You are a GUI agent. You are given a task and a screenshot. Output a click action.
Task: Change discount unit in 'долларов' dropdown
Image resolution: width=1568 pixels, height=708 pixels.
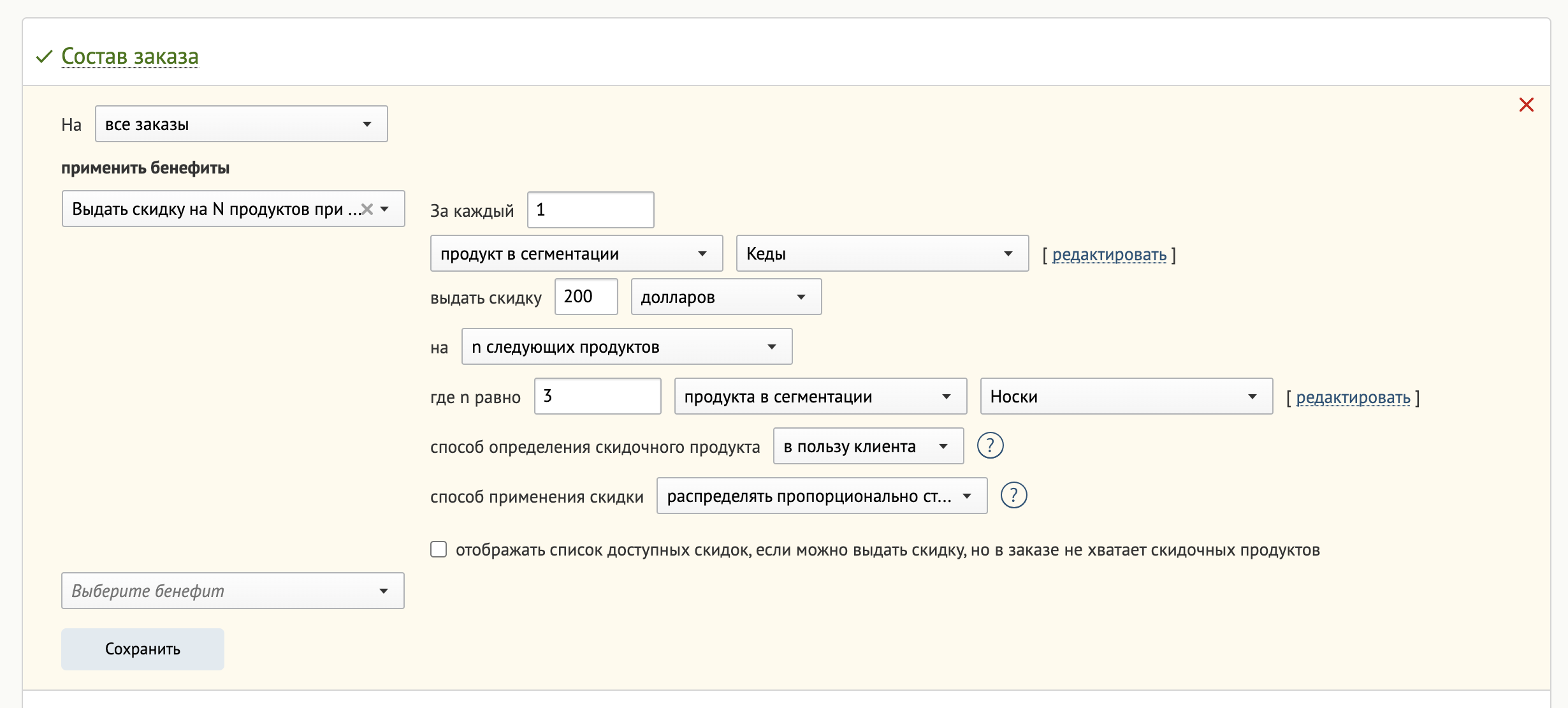[x=726, y=297]
